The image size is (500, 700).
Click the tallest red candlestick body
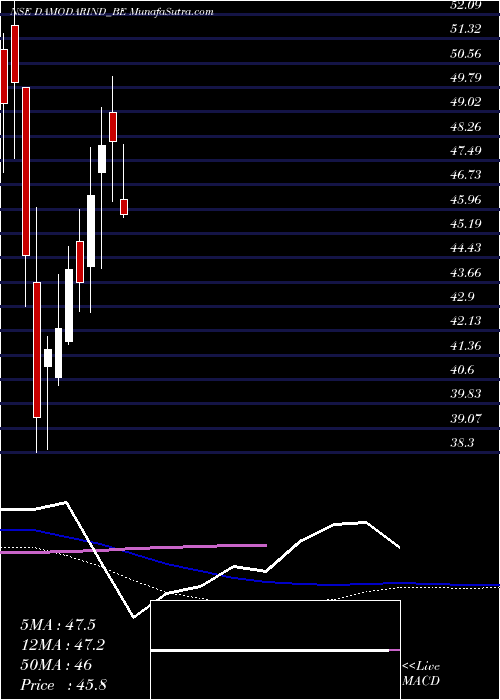tap(25, 171)
